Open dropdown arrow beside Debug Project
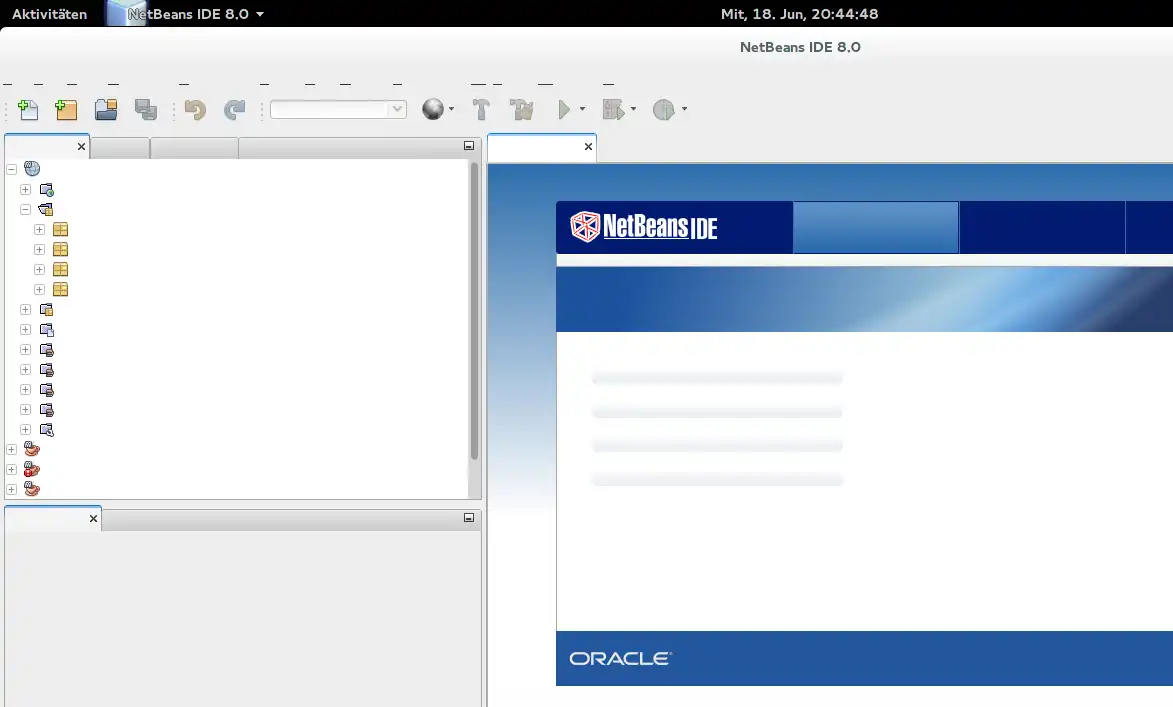This screenshot has height=707, width=1173. pyautogui.click(x=634, y=109)
